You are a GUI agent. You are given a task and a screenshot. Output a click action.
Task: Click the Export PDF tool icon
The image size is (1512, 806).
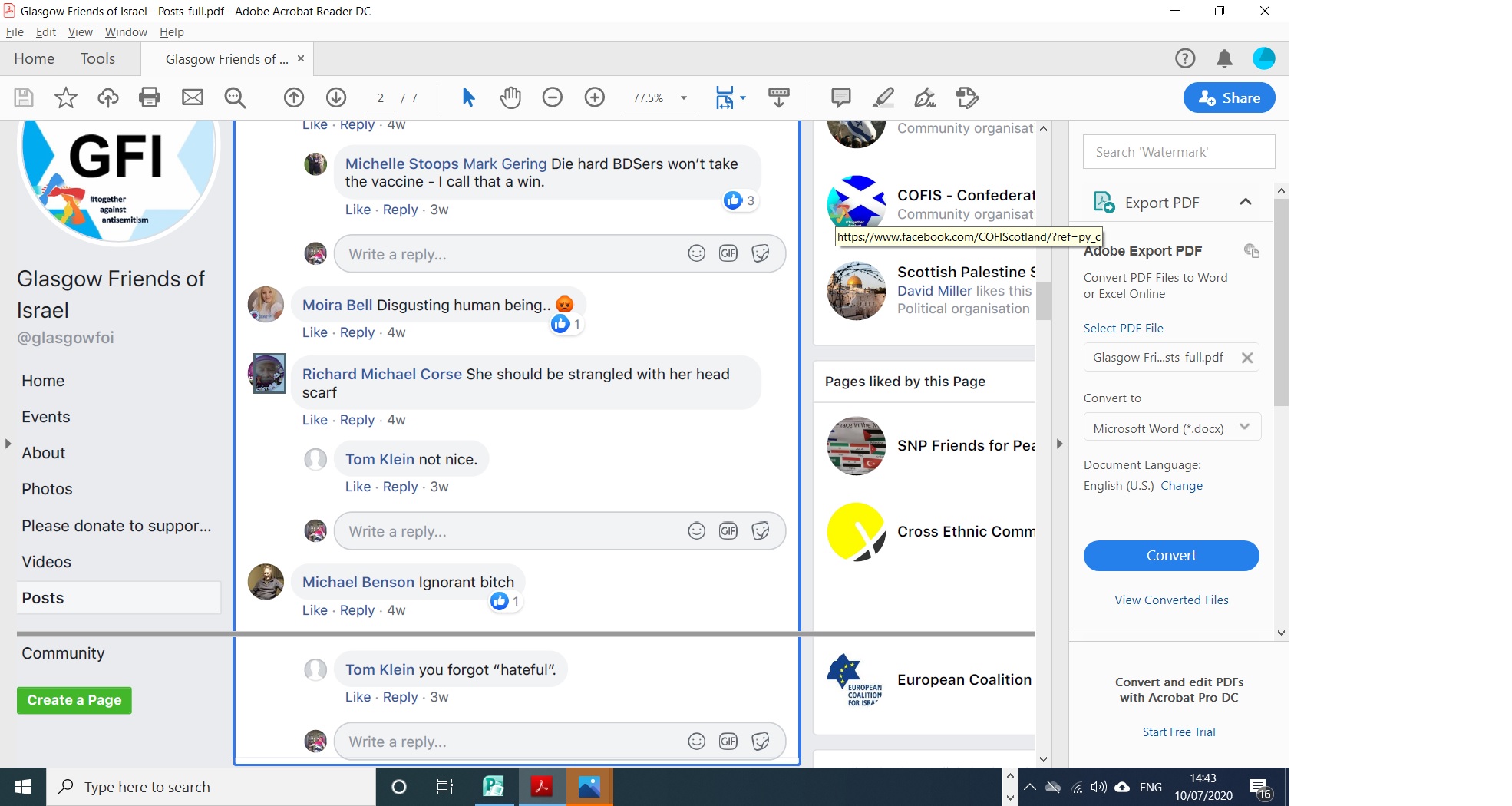click(x=1104, y=203)
